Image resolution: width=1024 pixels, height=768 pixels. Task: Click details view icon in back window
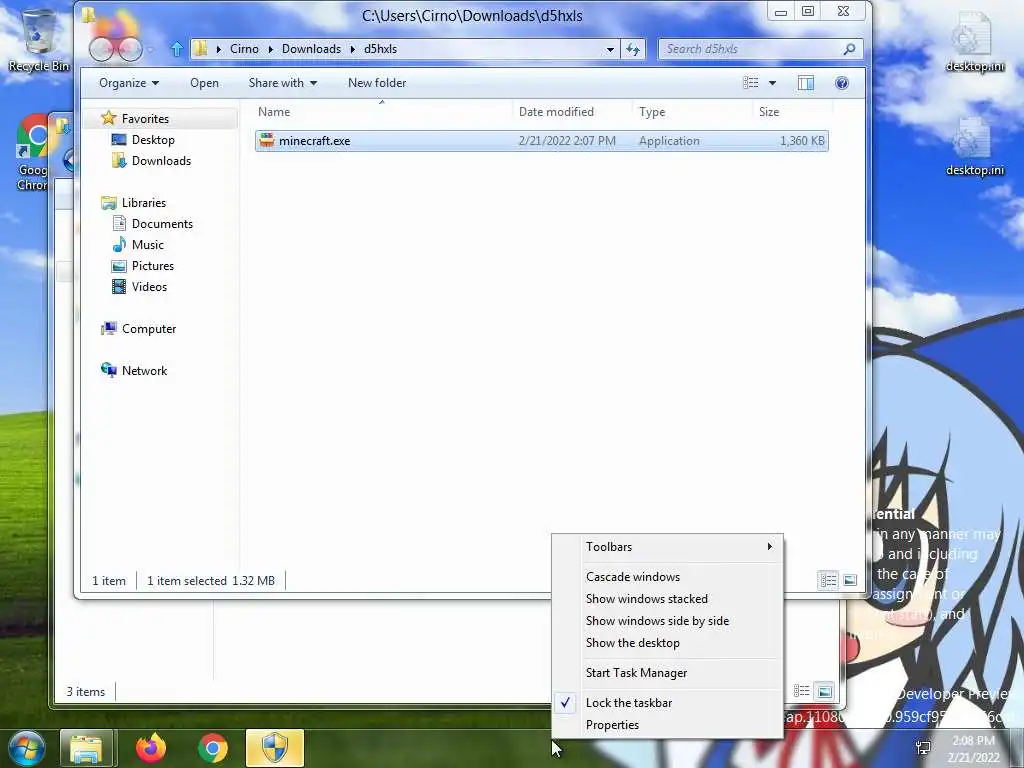(x=802, y=691)
